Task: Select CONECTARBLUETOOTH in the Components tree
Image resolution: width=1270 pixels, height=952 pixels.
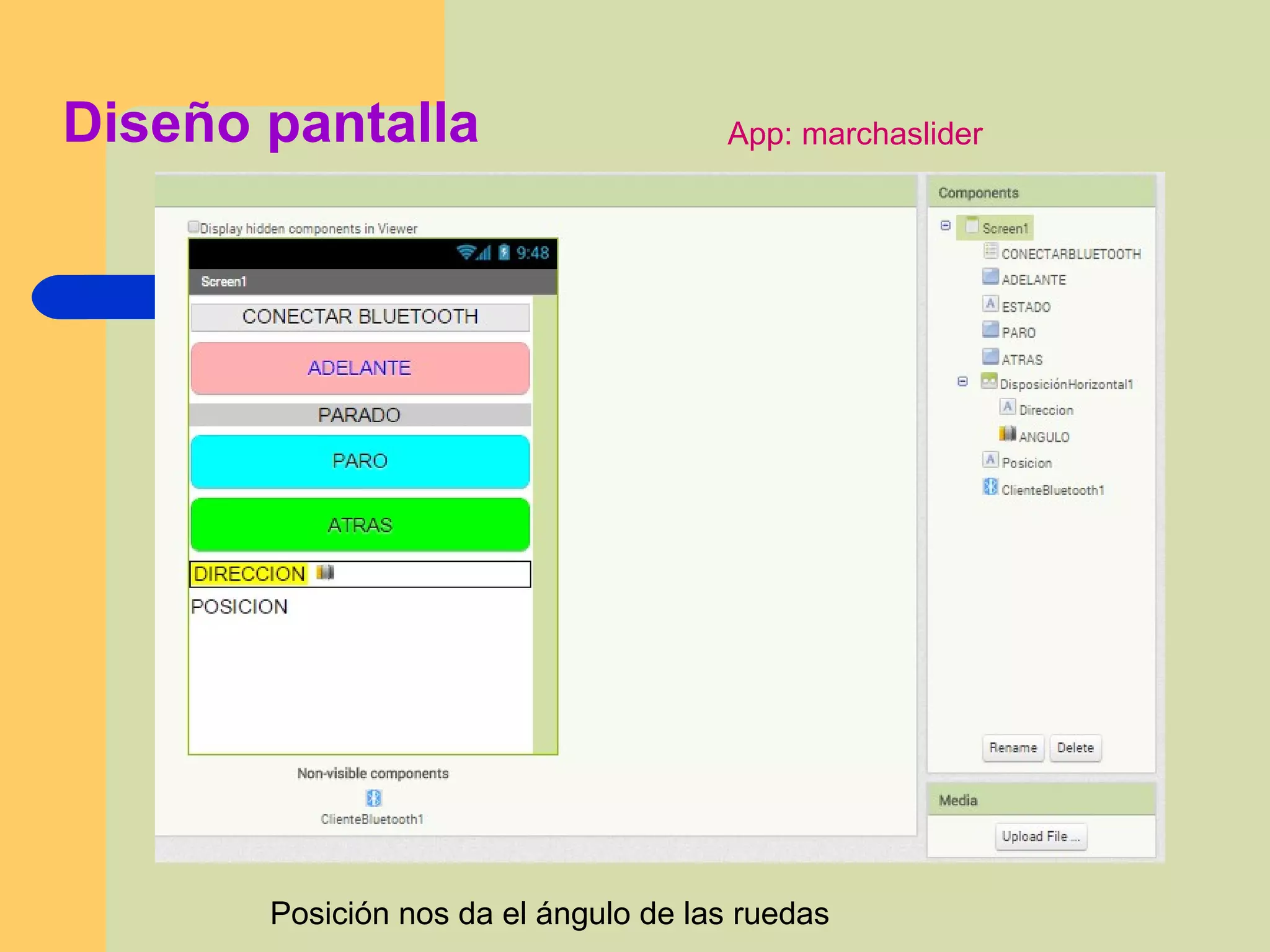Action: (x=1071, y=254)
